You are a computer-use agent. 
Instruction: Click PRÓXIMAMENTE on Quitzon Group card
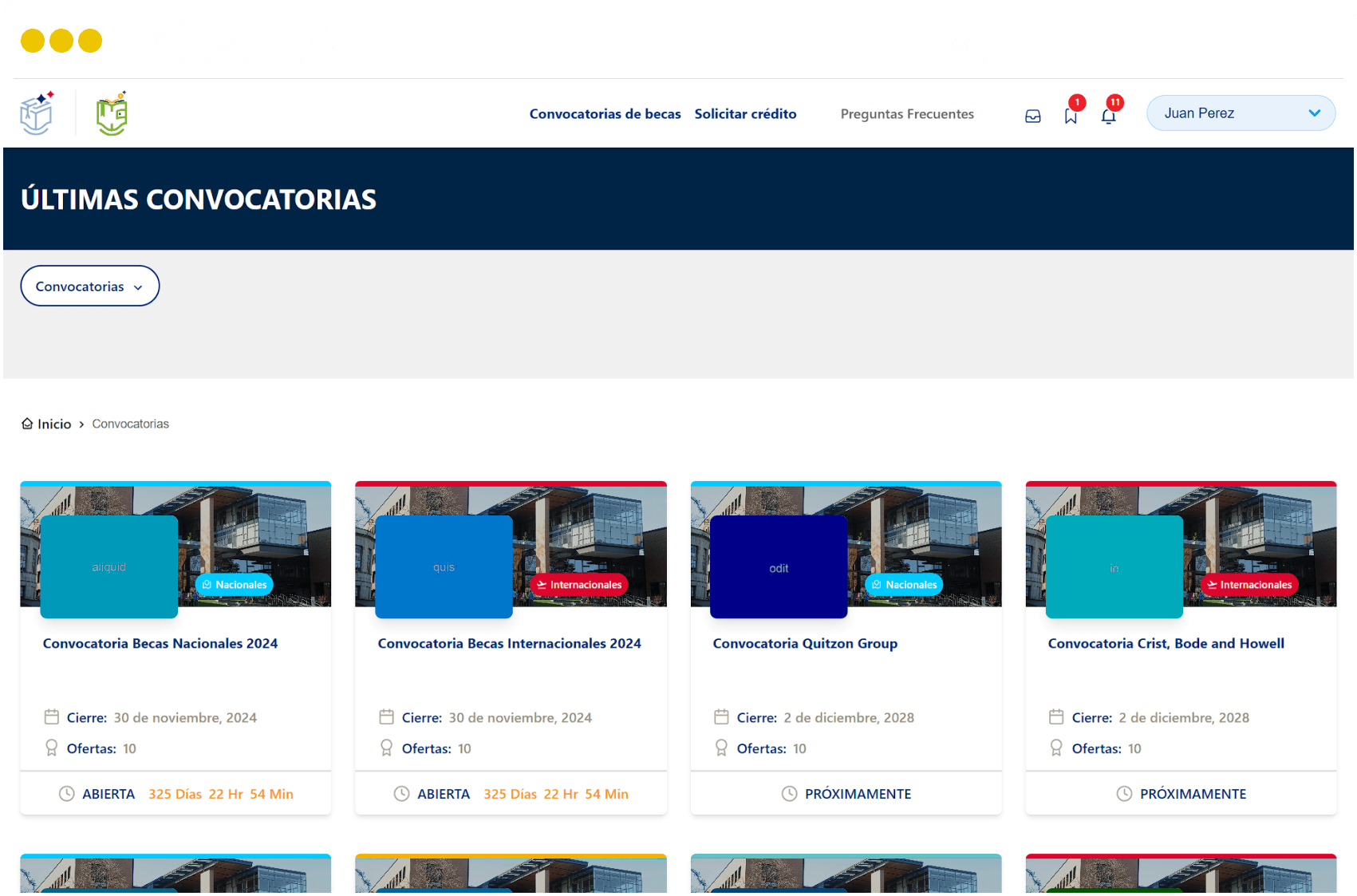point(858,794)
